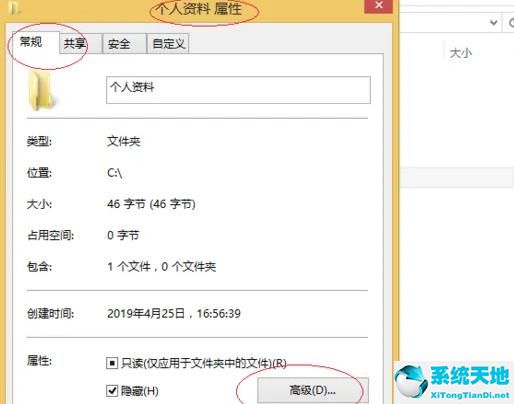Switch to the 常规 tab
This screenshot has width=514, height=404.
[35, 42]
